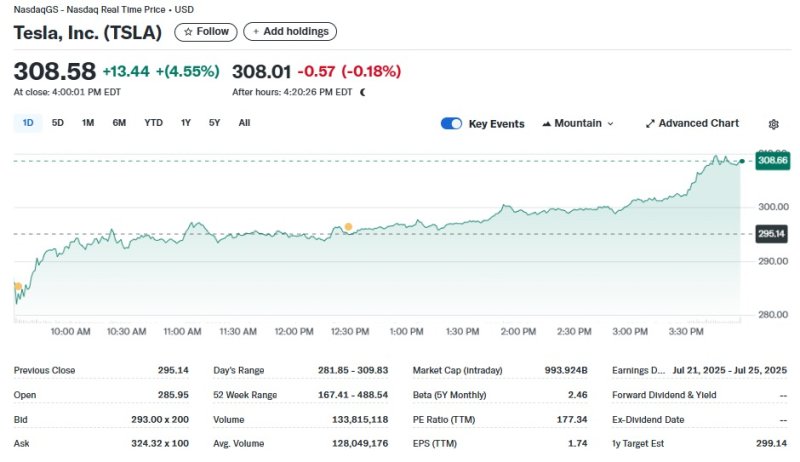Add holdings for TSLA

290,32
